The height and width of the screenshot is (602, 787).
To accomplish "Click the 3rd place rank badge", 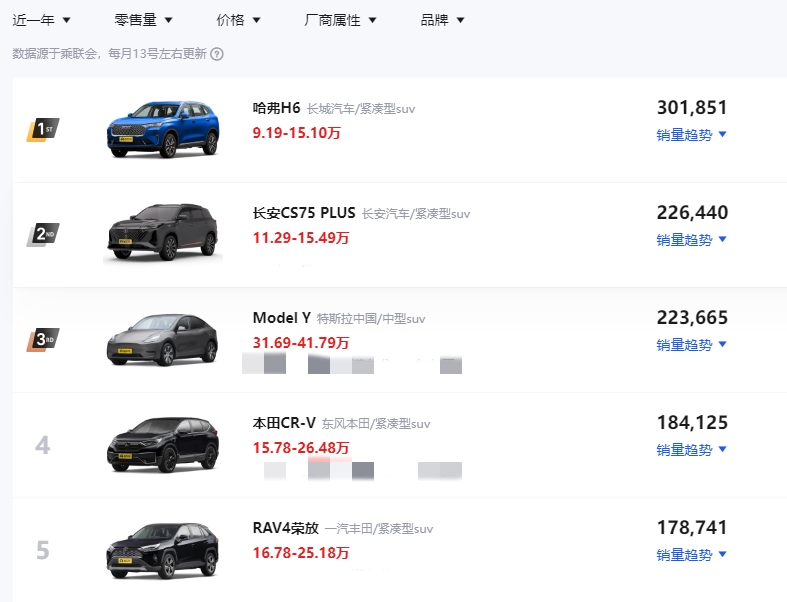I will click(x=42, y=340).
